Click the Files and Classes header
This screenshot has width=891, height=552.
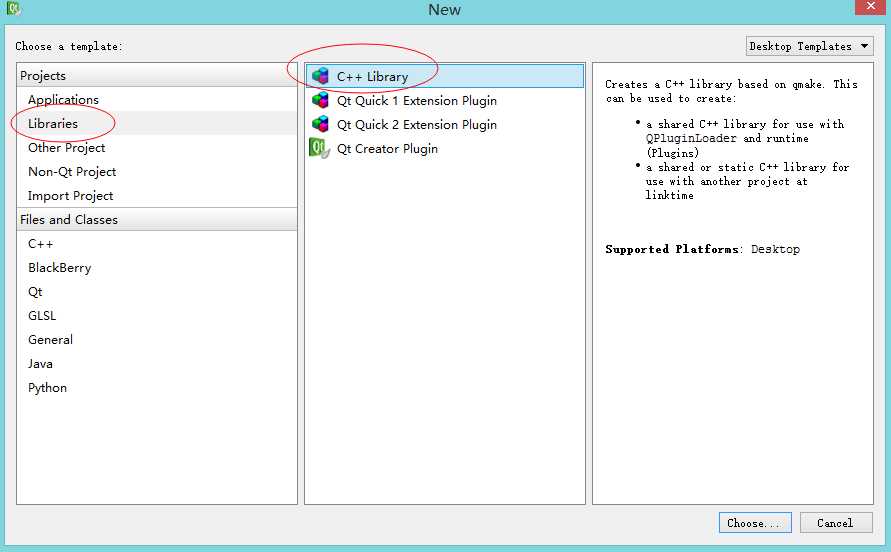pyautogui.click(x=157, y=219)
